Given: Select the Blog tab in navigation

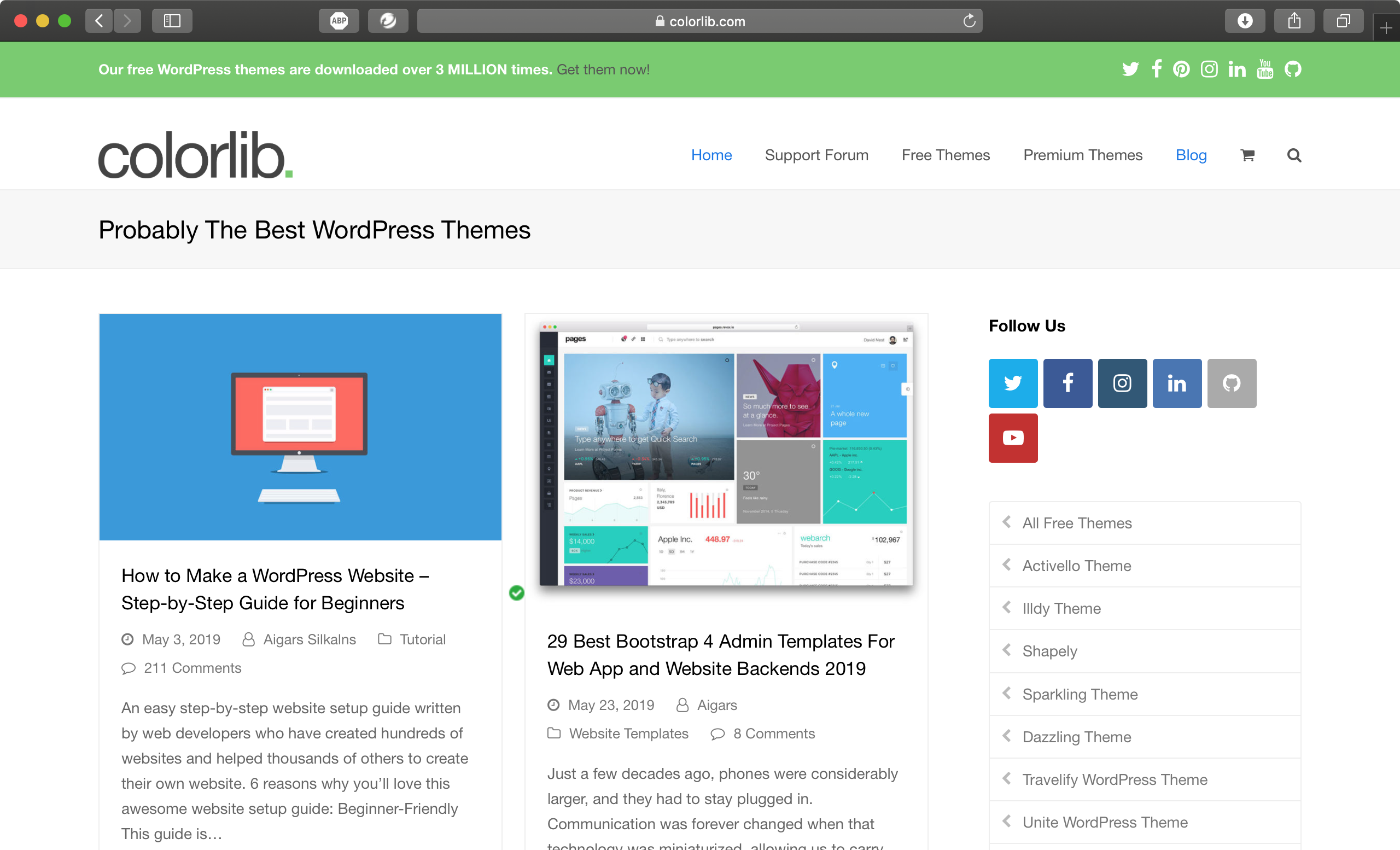Looking at the screenshot, I should [1191, 154].
